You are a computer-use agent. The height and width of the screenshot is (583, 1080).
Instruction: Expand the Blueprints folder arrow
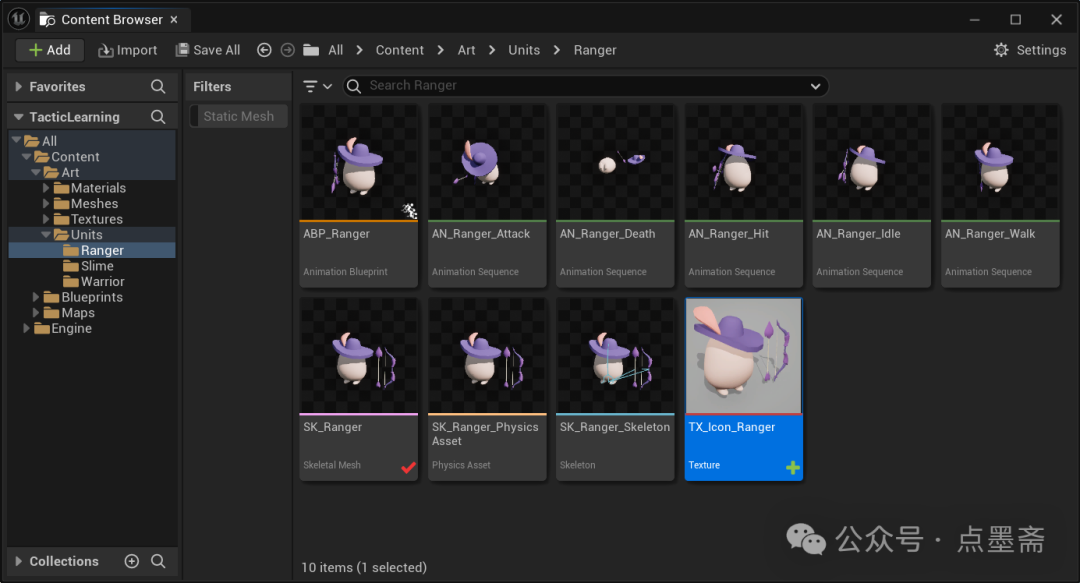click(36, 297)
